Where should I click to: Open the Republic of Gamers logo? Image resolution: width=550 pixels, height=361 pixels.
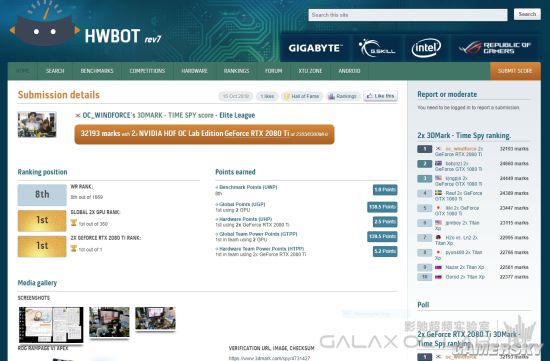click(495, 48)
